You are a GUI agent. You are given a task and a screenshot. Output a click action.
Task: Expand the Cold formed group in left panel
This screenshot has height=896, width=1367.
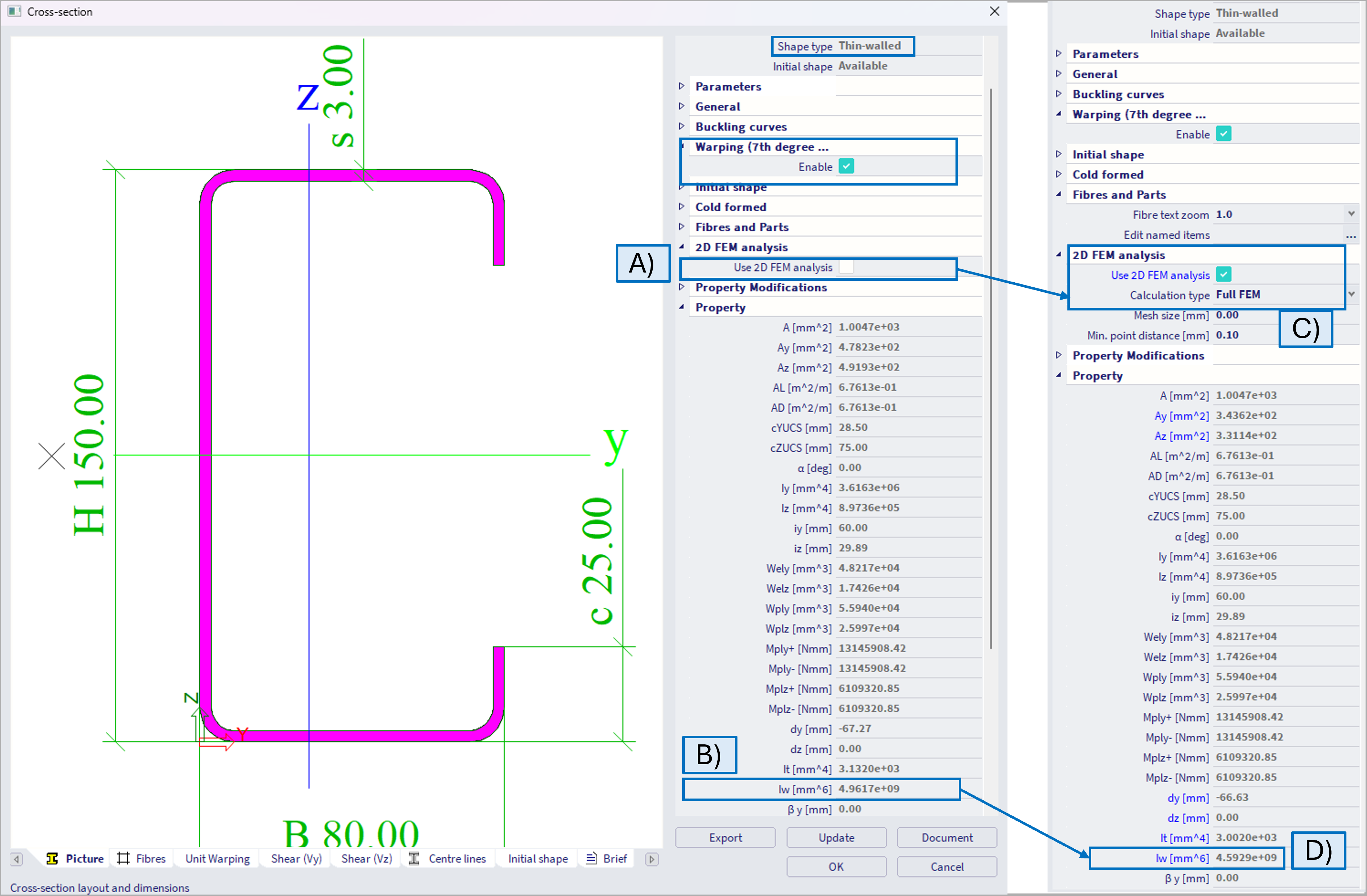682,207
